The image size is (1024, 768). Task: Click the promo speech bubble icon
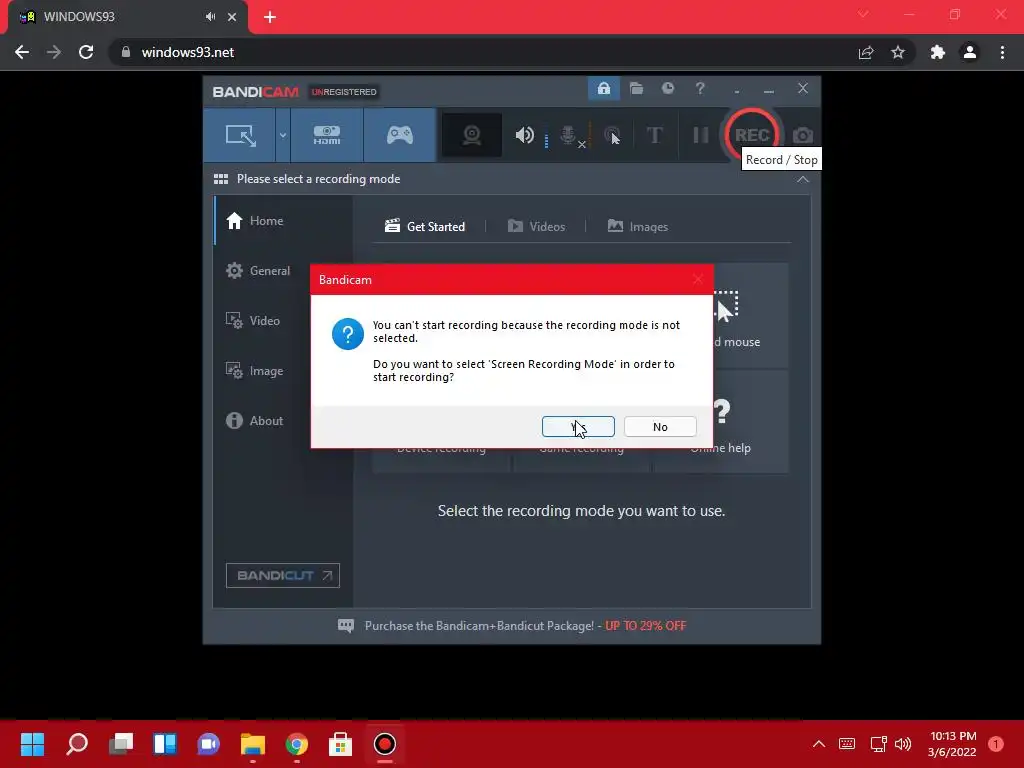pyautogui.click(x=345, y=626)
